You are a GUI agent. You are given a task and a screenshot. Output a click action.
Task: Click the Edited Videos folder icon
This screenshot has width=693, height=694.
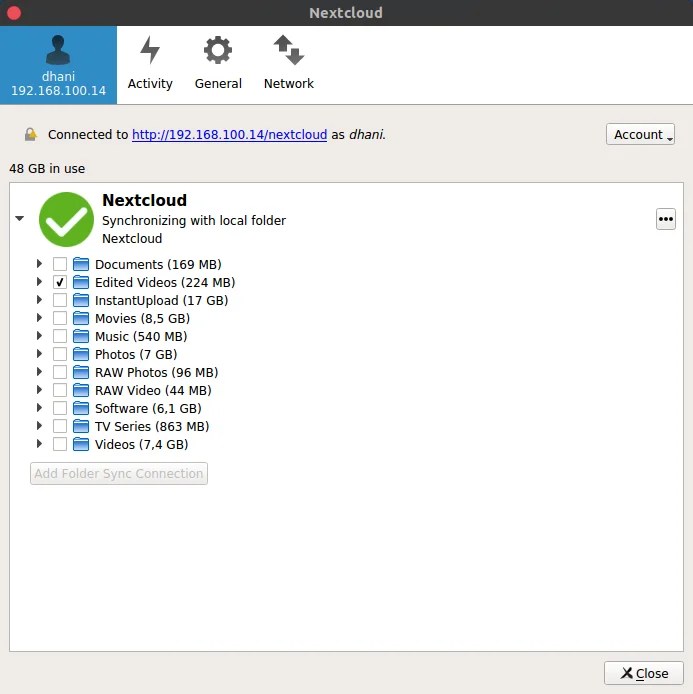tap(81, 282)
